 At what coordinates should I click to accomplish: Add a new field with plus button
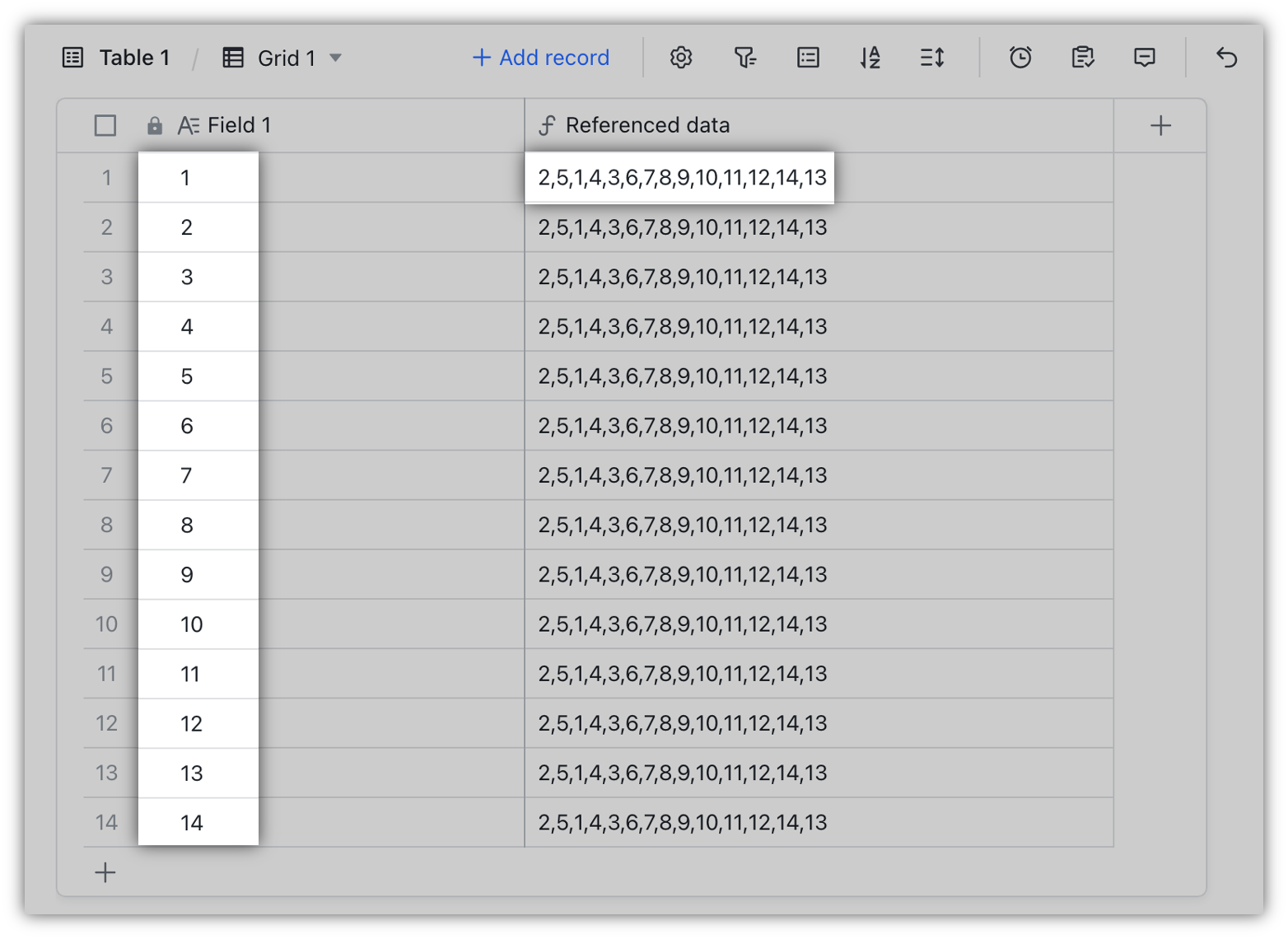pyautogui.click(x=1160, y=125)
